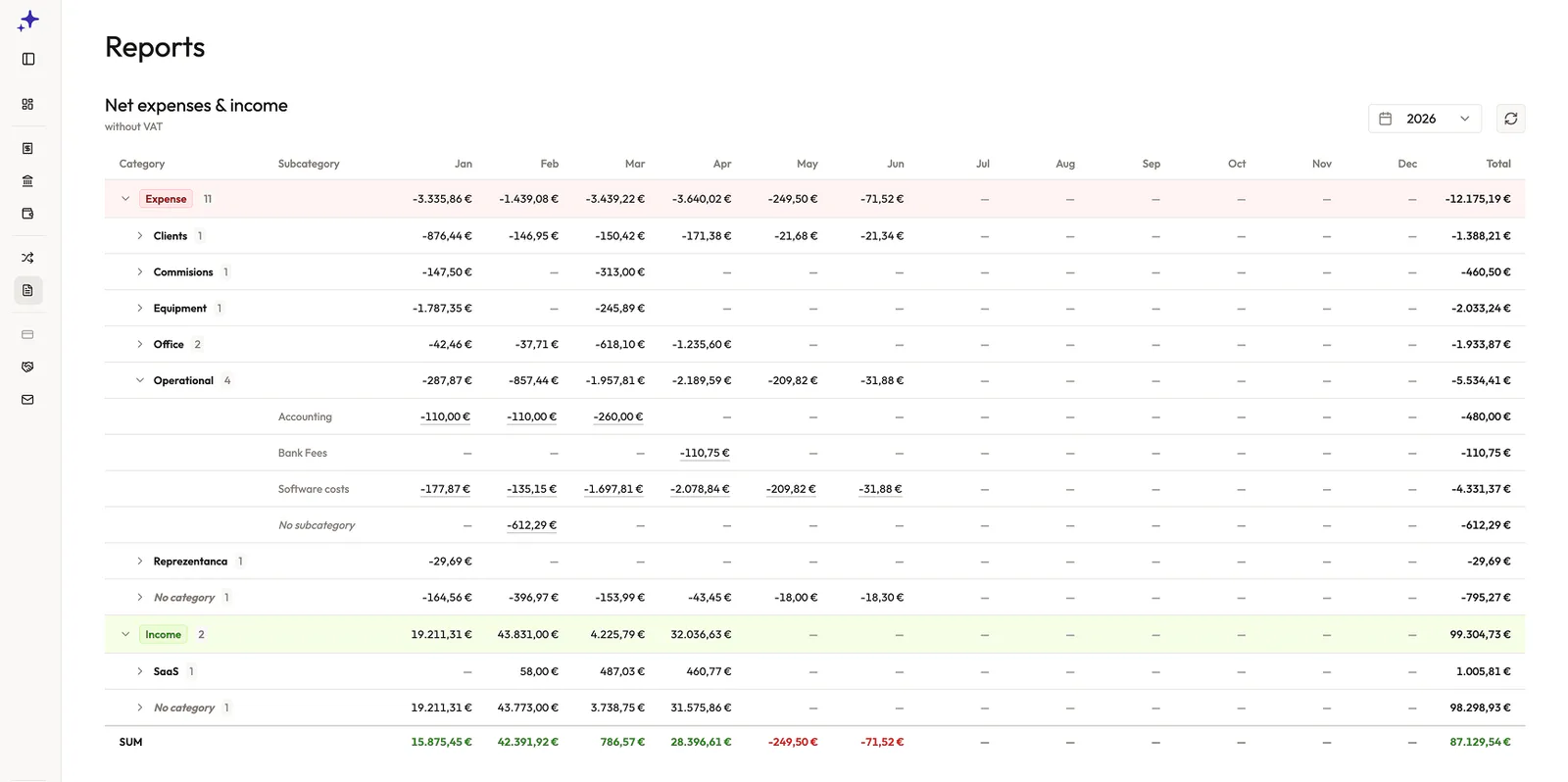Screen dimensions: 1568x782
Task: Click the Subcategory column header
Action: coord(309,165)
